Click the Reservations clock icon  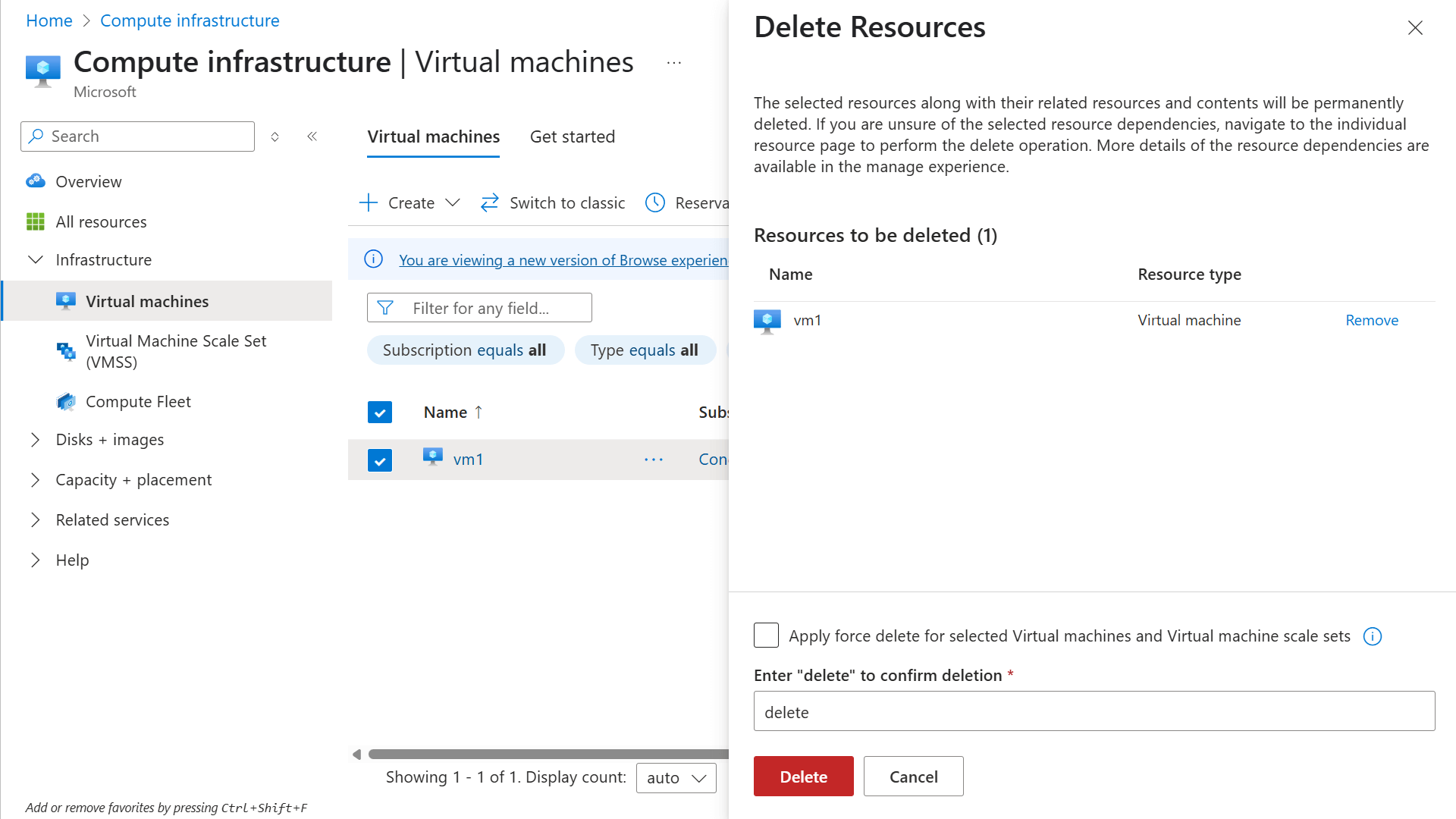tap(655, 202)
